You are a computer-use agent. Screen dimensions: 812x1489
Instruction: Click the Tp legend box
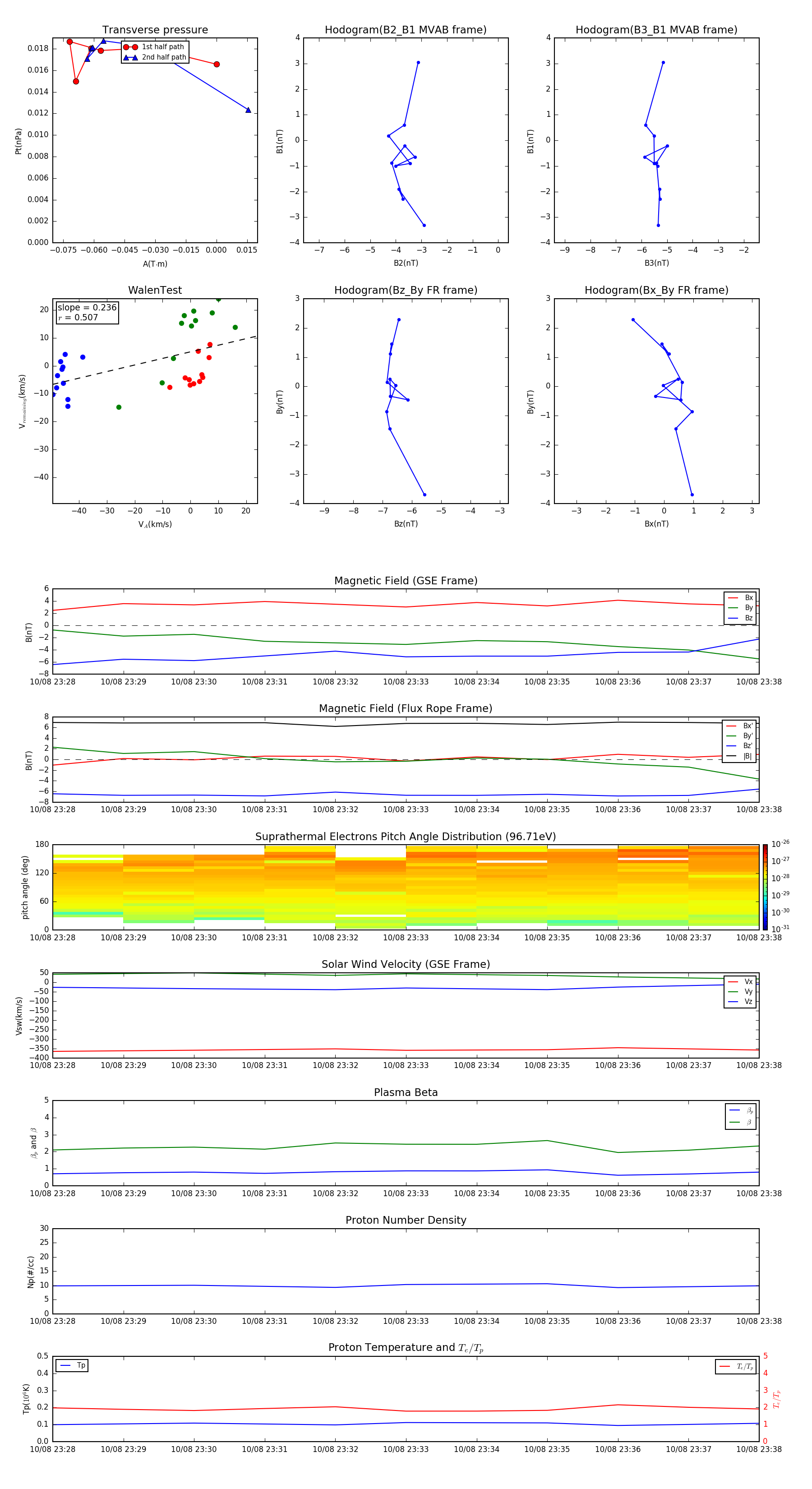click(x=72, y=1365)
